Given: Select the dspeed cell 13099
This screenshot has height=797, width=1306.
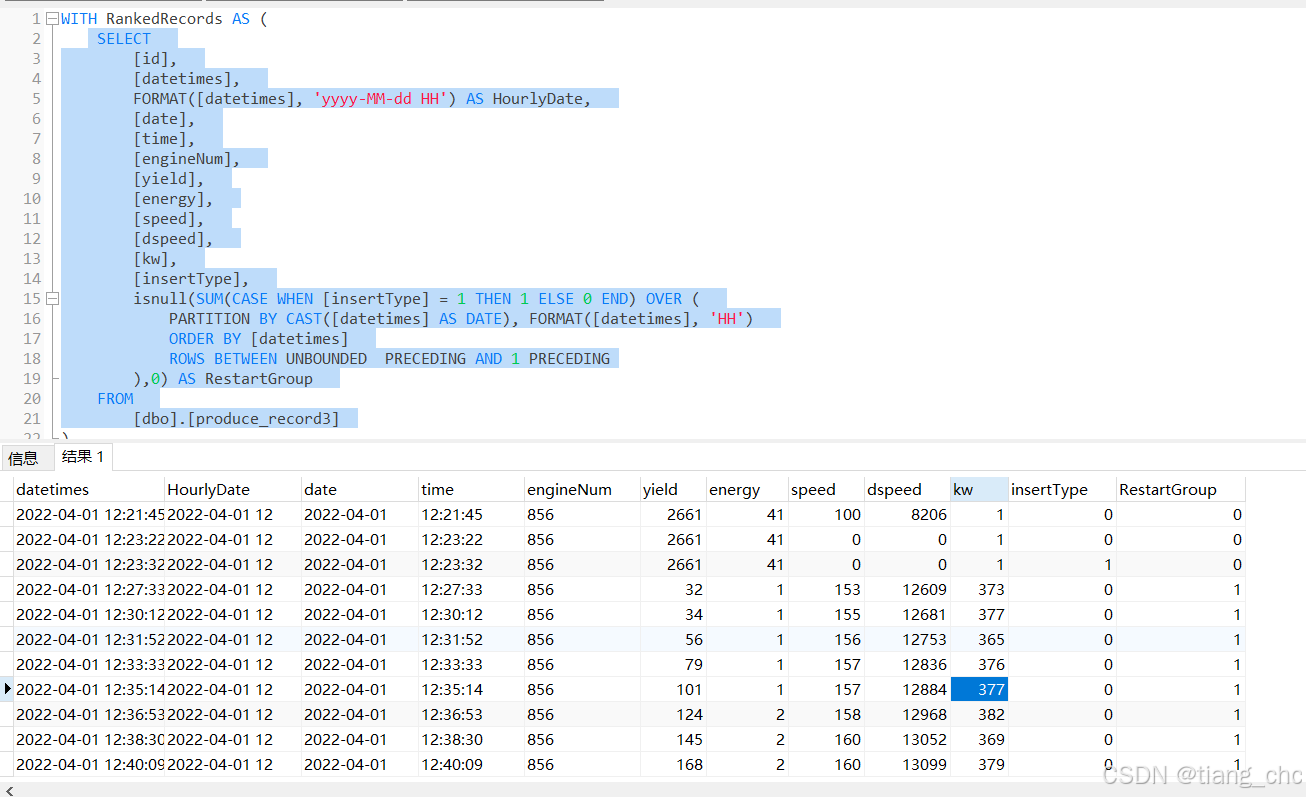Looking at the screenshot, I should click(x=907, y=764).
